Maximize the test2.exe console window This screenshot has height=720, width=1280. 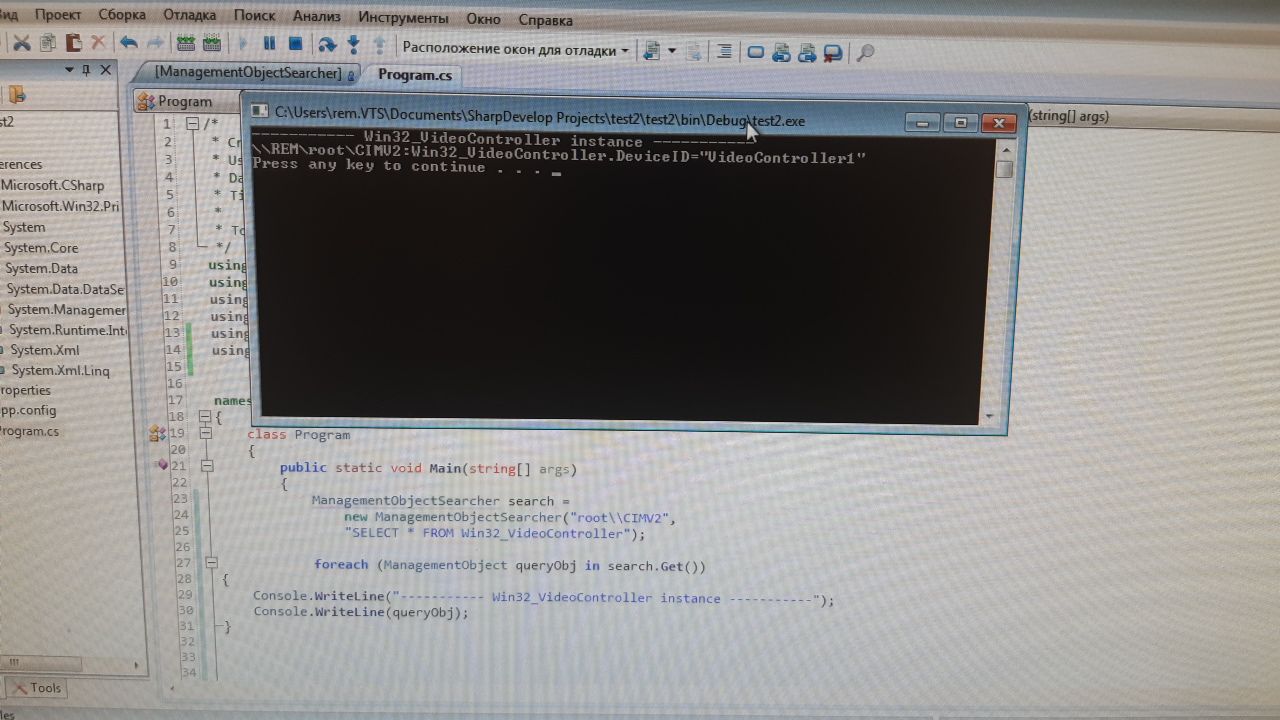pyautogui.click(x=960, y=122)
